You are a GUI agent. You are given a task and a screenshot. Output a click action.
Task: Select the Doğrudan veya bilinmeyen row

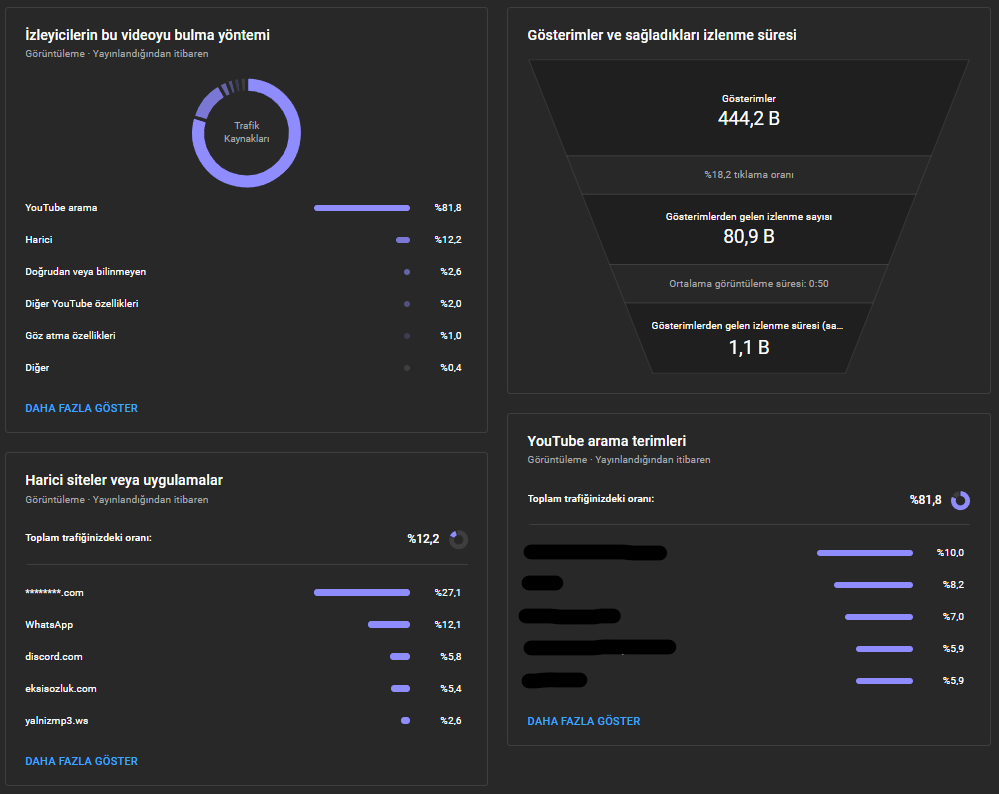(243, 271)
